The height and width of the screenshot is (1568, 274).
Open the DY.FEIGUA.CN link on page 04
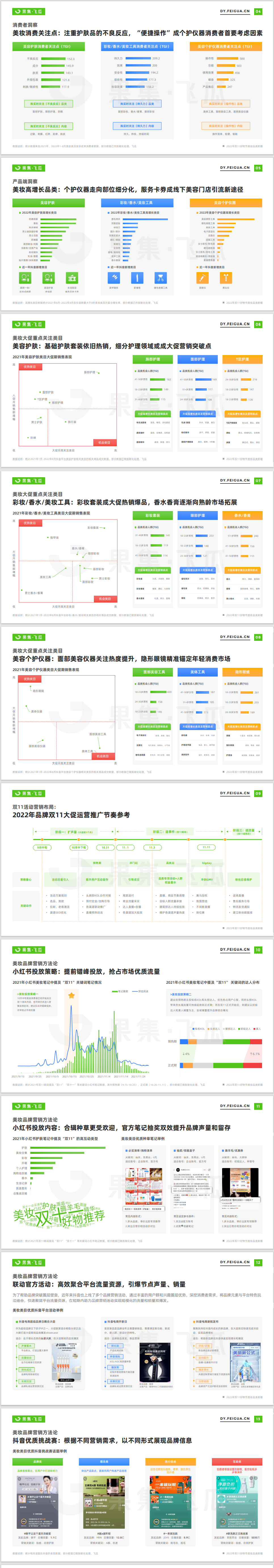(235, 12)
